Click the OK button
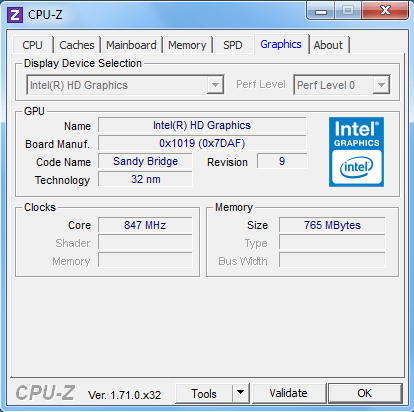414x412 pixels. (365, 393)
